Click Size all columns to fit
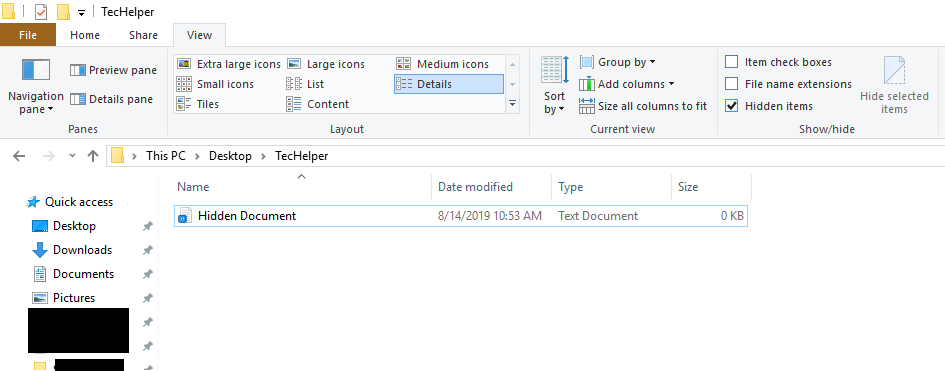Viewport: 945px width, 371px height. [x=643, y=107]
